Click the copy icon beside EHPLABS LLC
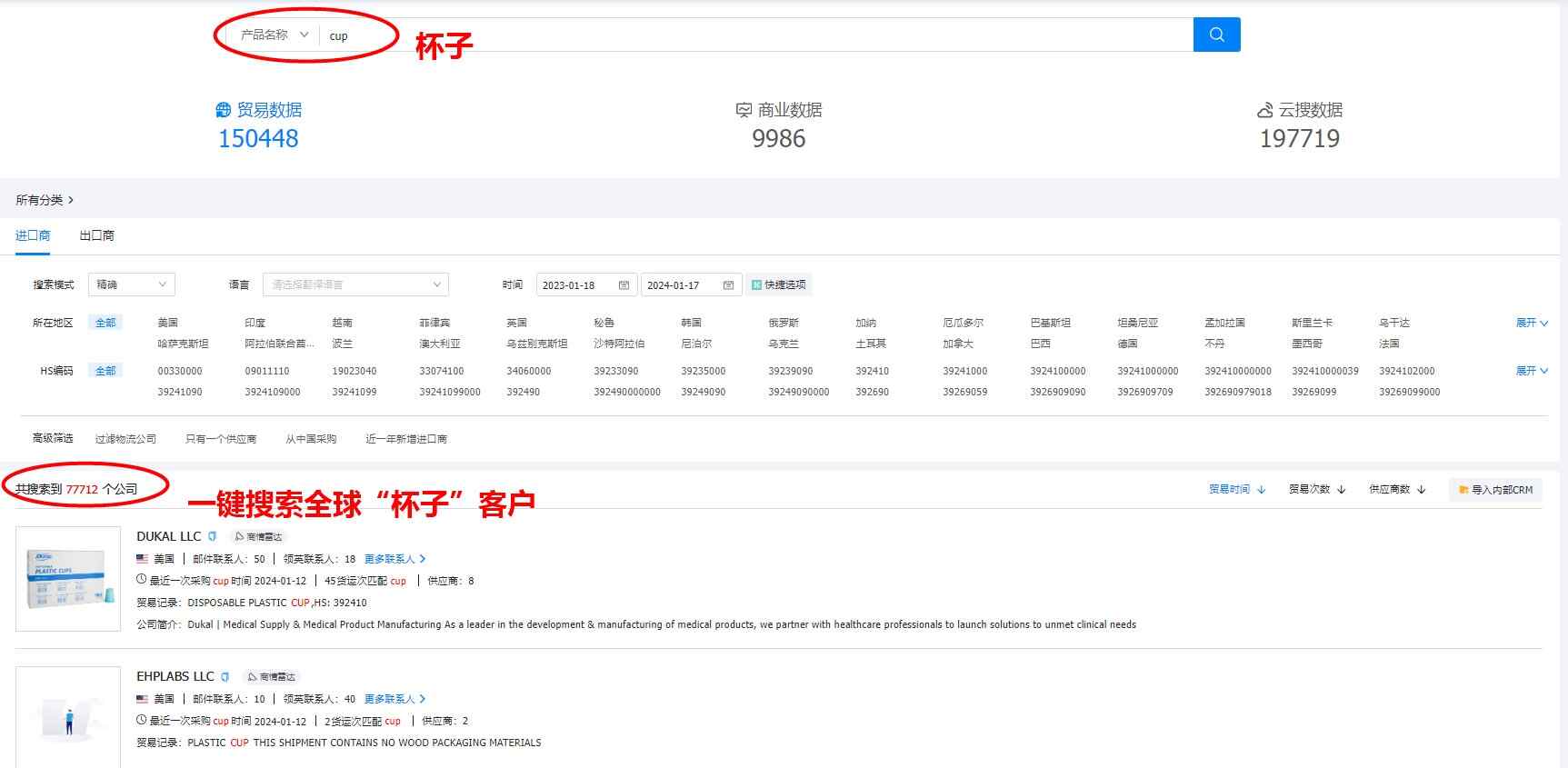The width and height of the screenshot is (1568, 768). (225, 677)
